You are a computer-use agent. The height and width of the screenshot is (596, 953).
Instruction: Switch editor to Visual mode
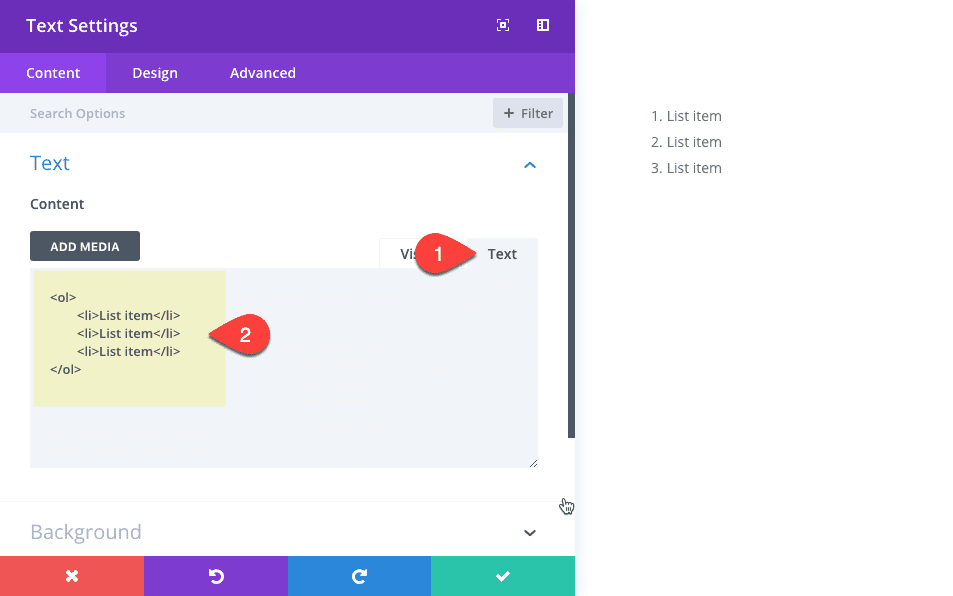tap(410, 253)
